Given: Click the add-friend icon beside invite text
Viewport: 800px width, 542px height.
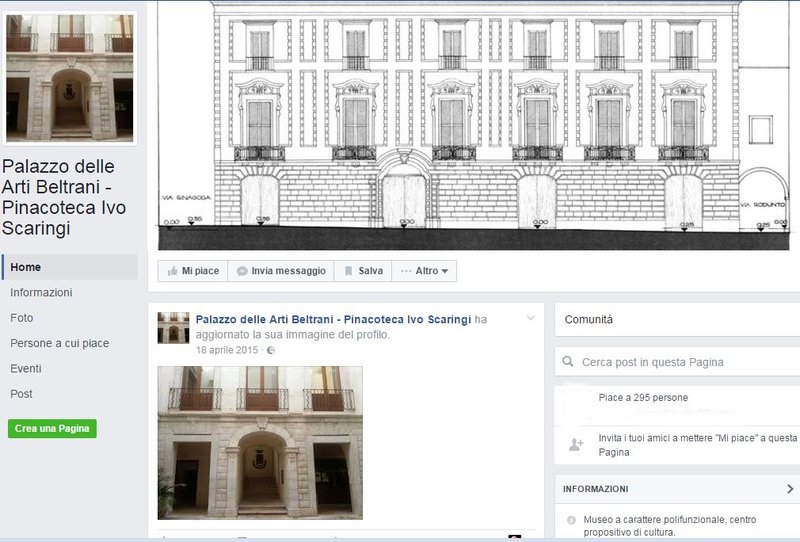Looking at the screenshot, I should 576,445.
